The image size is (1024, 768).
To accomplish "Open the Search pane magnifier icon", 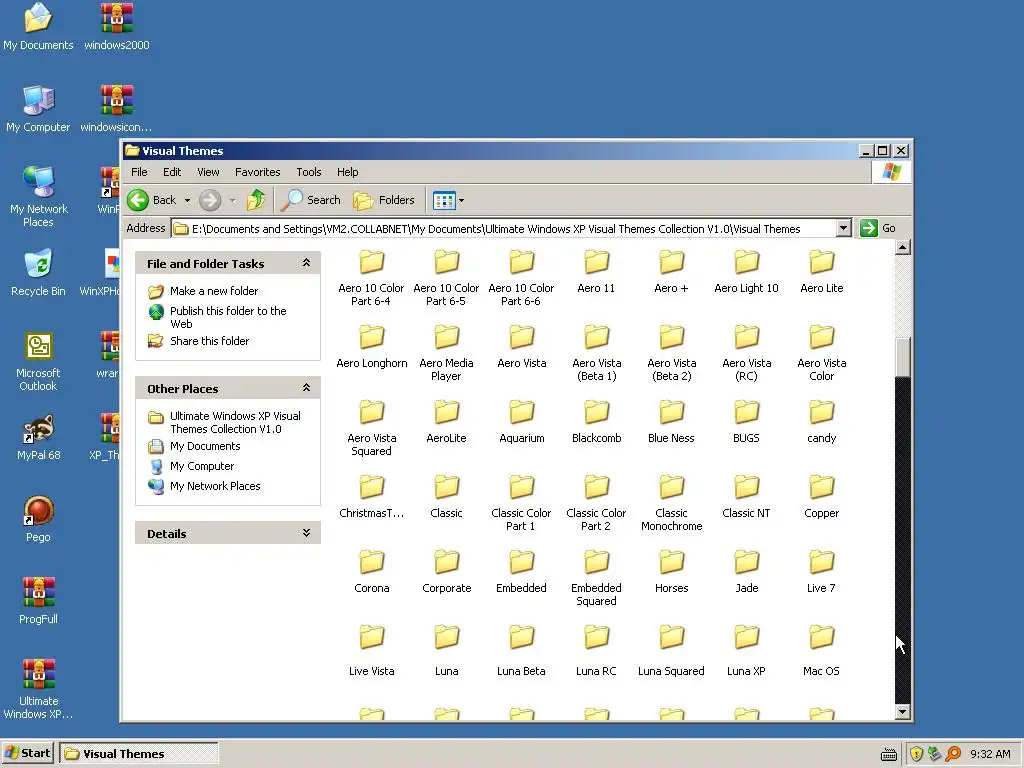I will coord(292,200).
